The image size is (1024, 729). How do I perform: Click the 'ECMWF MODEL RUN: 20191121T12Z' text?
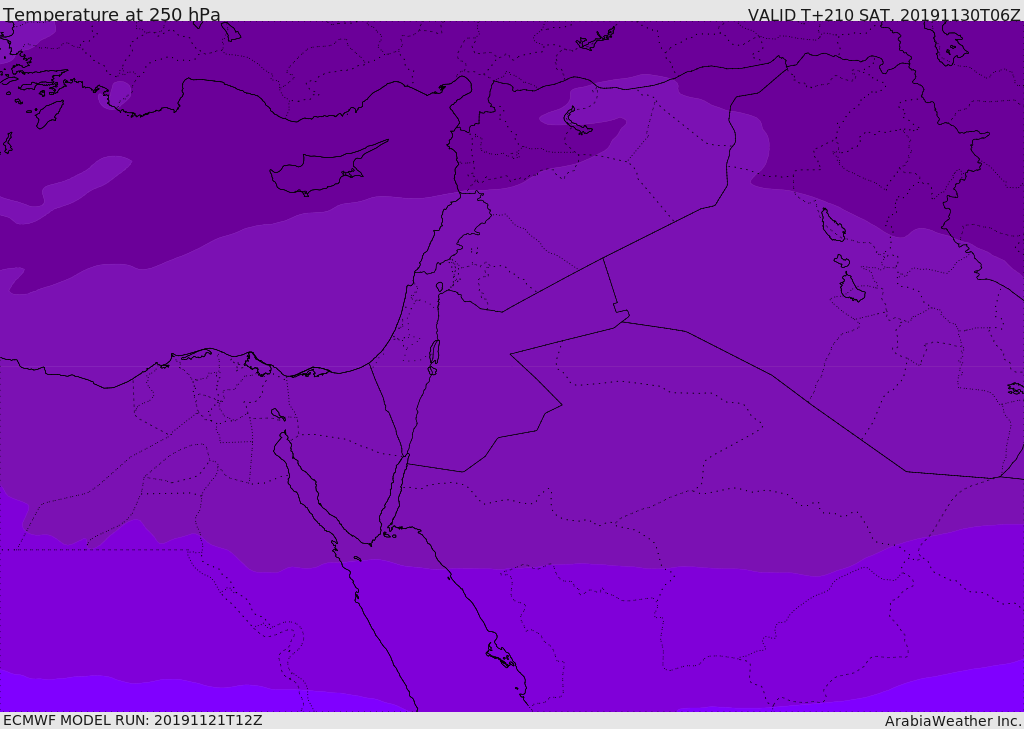coord(133,720)
